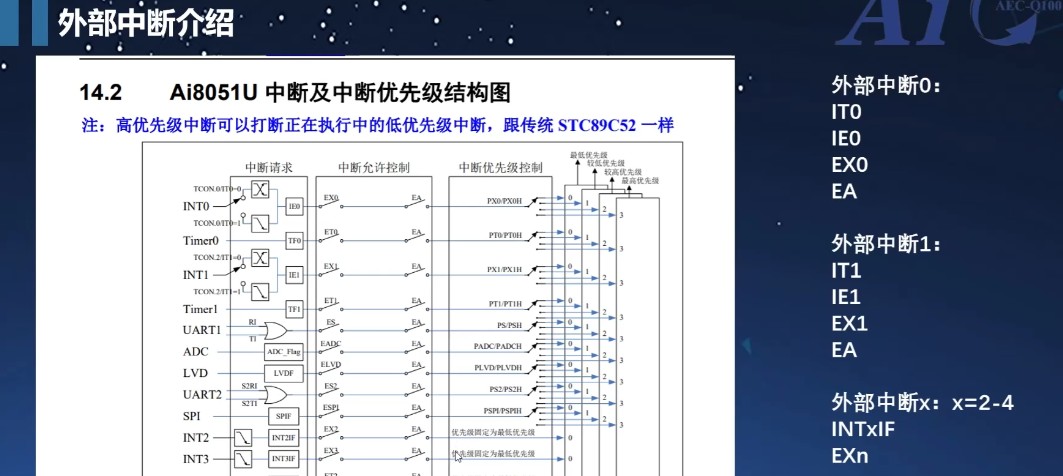Viewport: 1063px width, 476px height.
Task: Click the PX1/PX1H priority label
Action: 504,270
